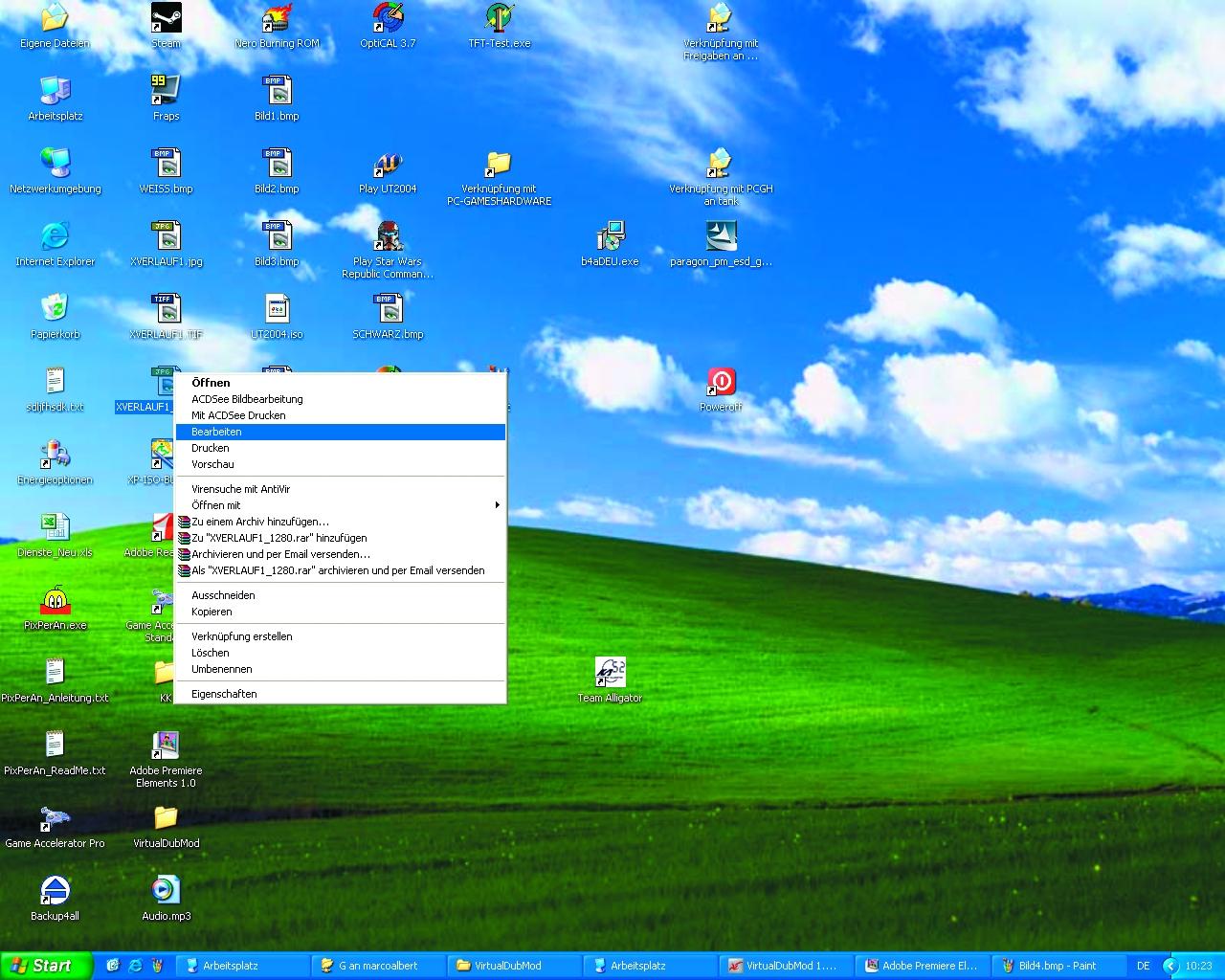Select the PixPerAn_Anleitung.txt file icon
This screenshot has width=1225, height=980.
click(x=55, y=673)
